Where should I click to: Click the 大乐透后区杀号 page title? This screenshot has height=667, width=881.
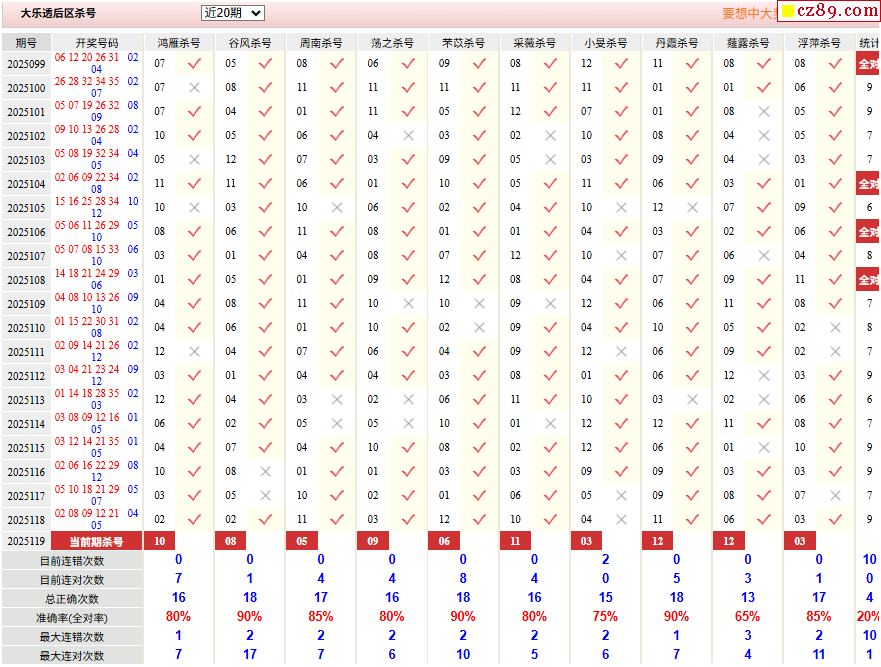59,14
